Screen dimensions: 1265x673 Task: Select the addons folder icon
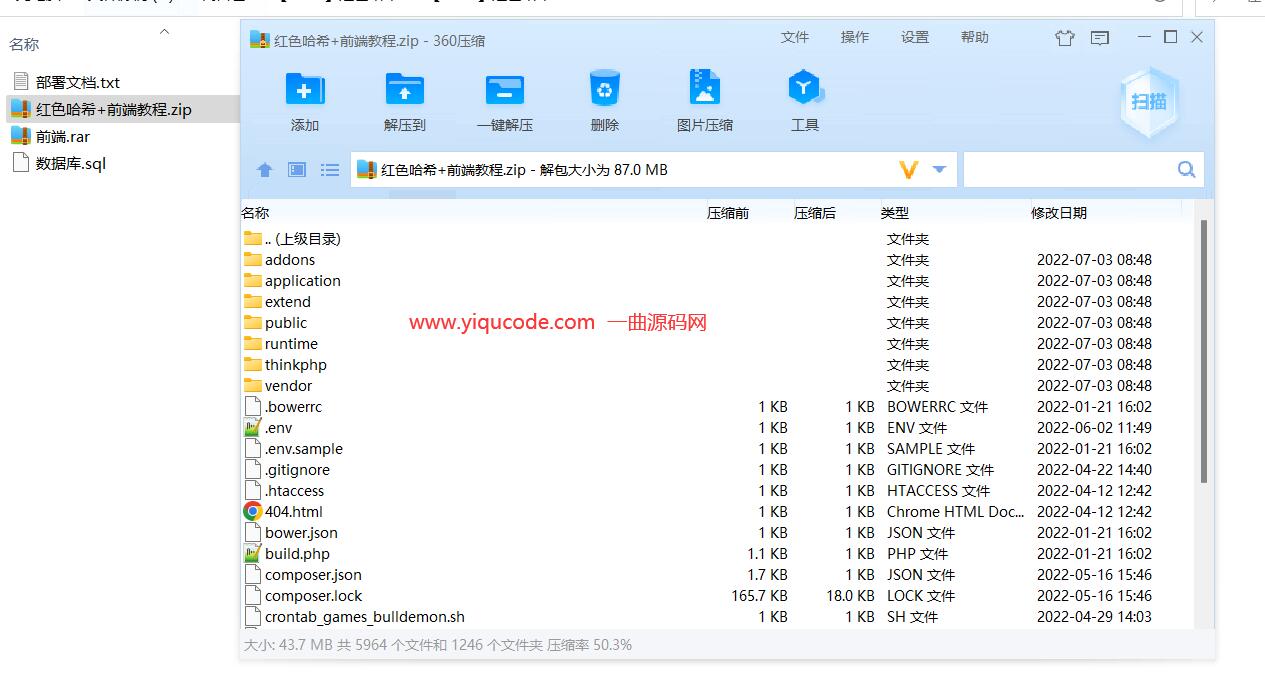click(253, 260)
